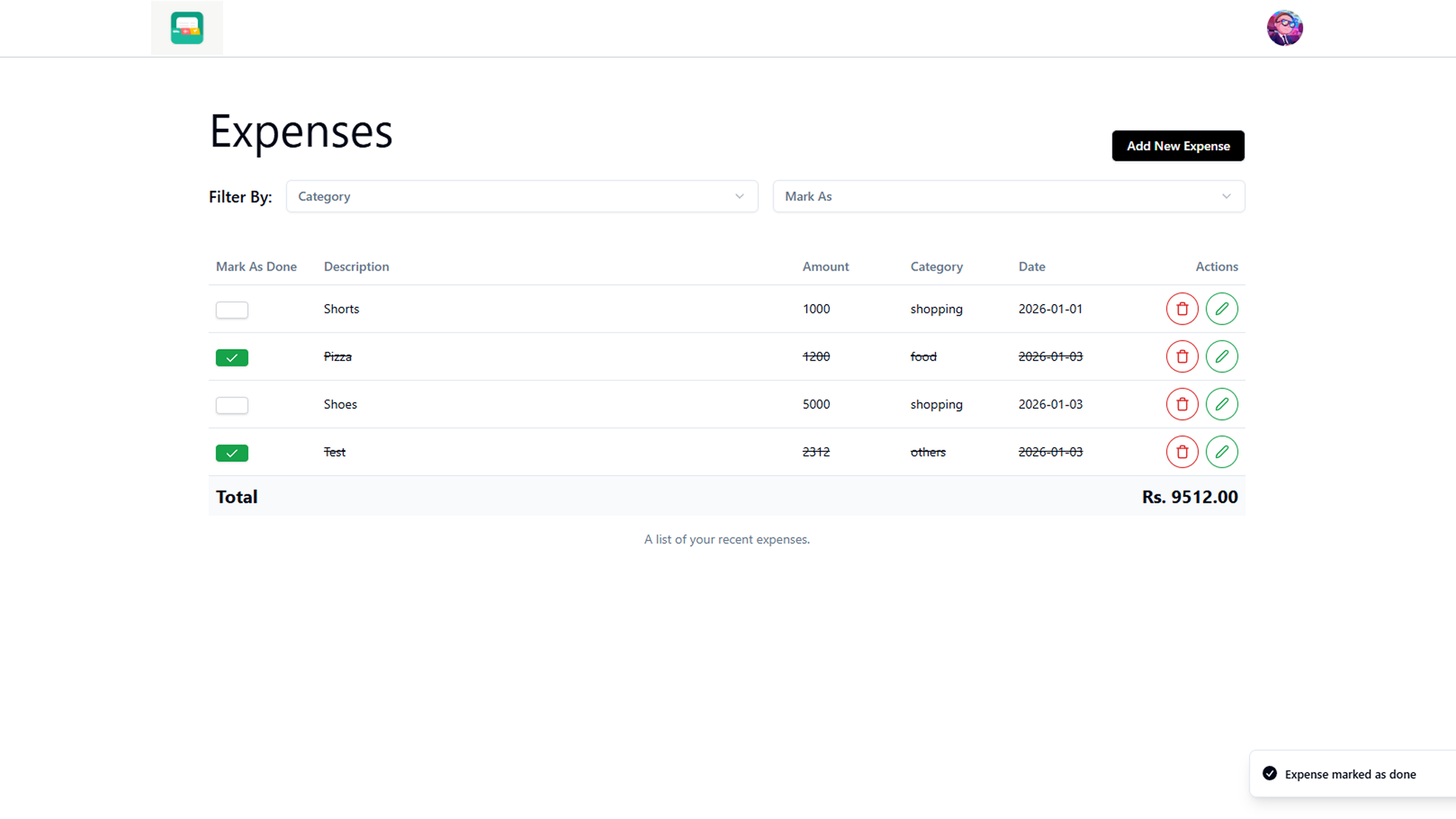This screenshot has height=819, width=1456.
Task: Click trash icon for Pizza row
Action: click(1181, 356)
